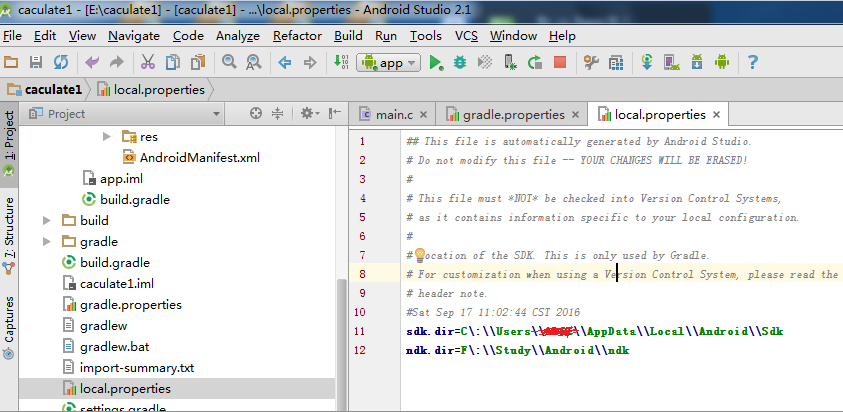843x412 pixels.
Task: Toggle the Captures side tool button
Action: click(x=9, y=329)
